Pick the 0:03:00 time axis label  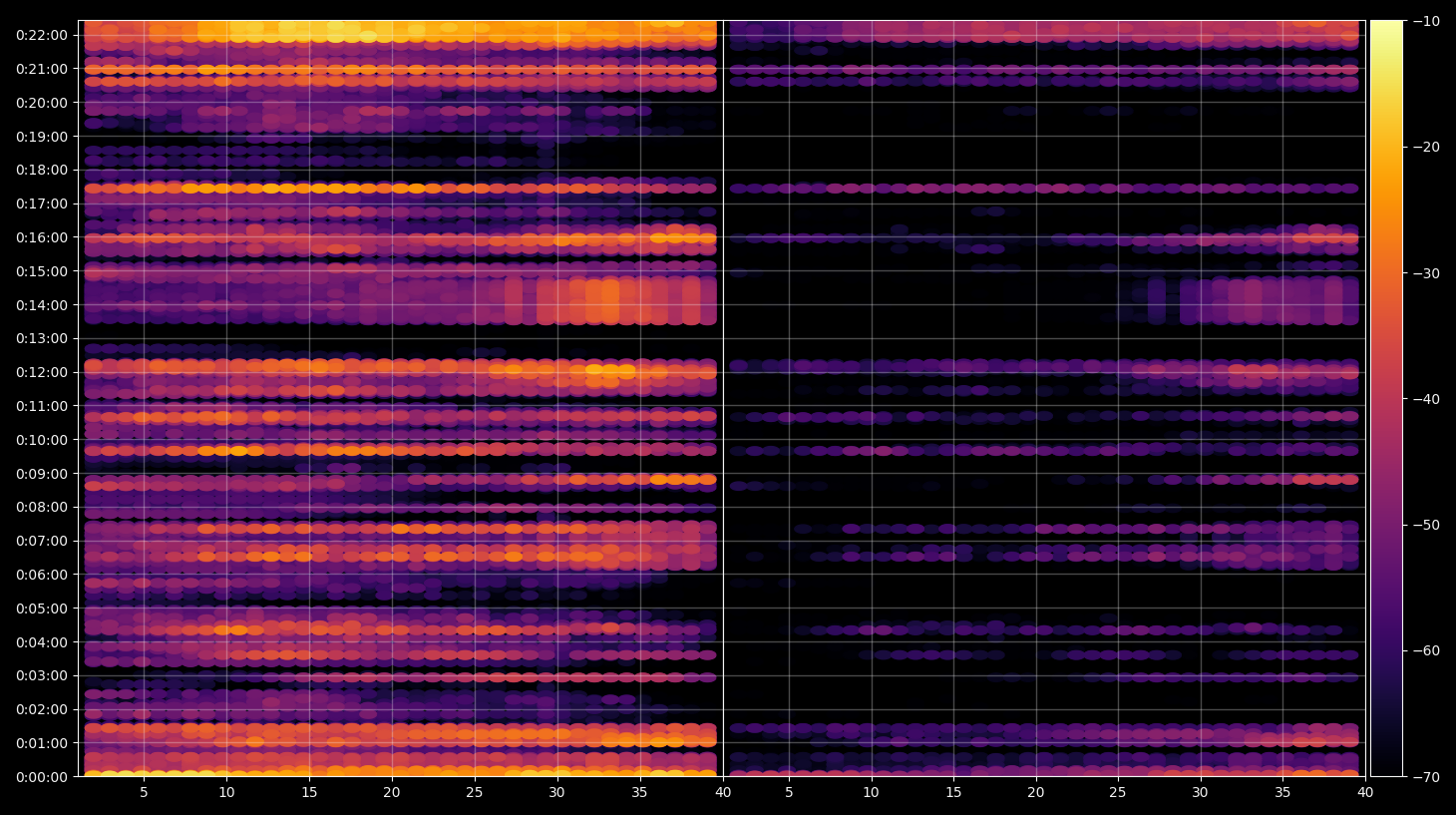pos(42,675)
